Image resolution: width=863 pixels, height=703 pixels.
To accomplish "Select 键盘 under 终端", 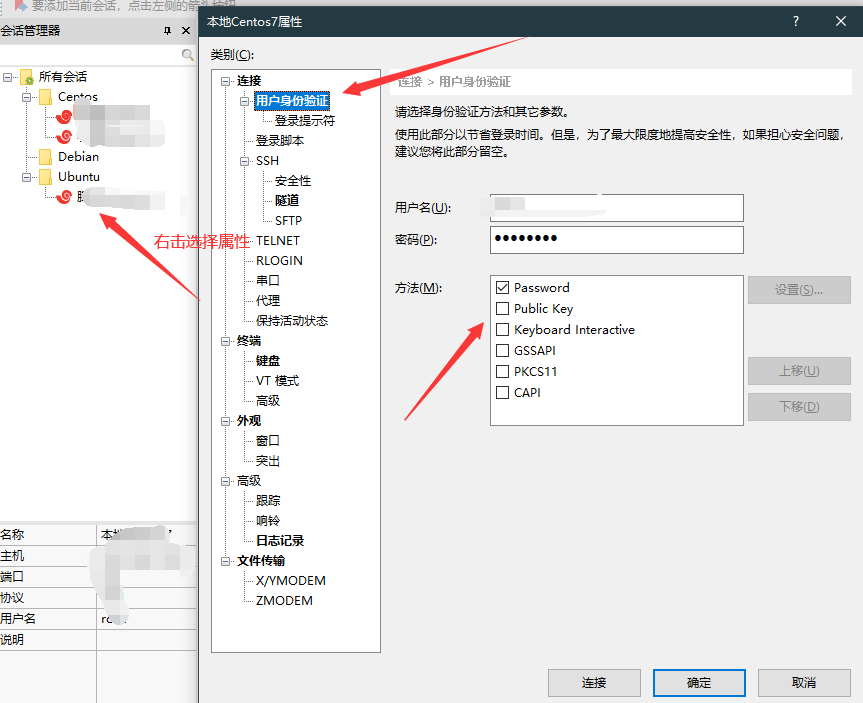I will point(267,361).
